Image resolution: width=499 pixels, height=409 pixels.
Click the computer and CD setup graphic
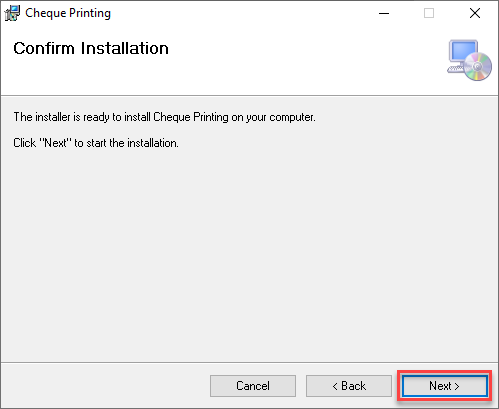[x=469, y=60]
